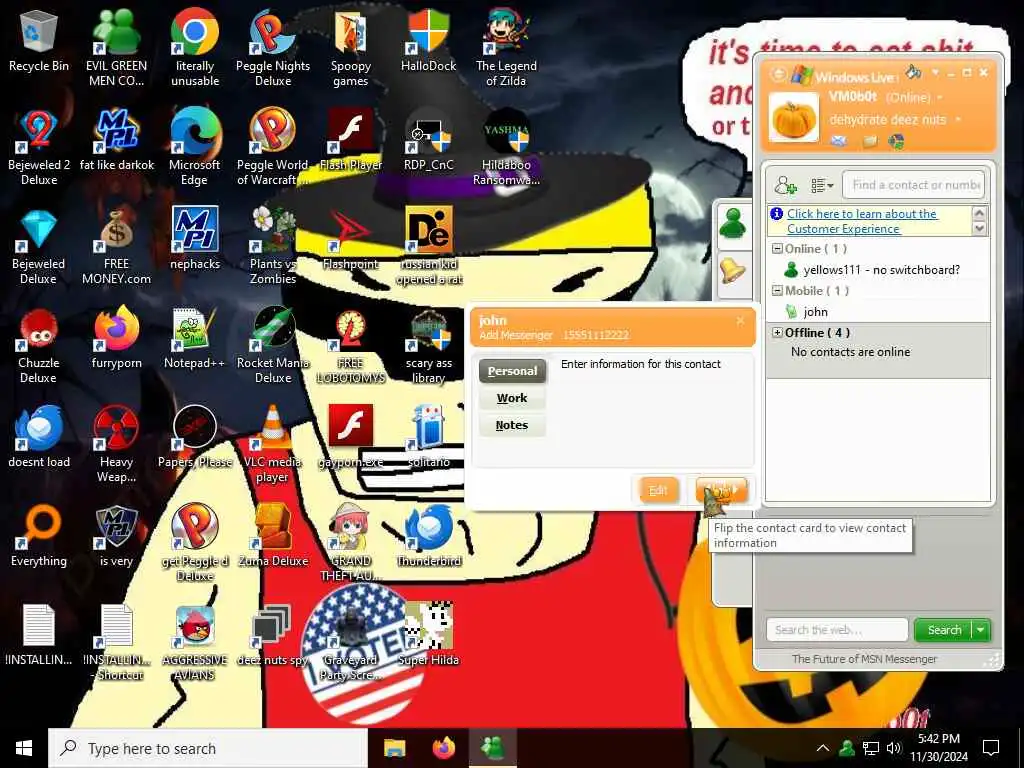This screenshot has height=768, width=1024.
Task: Open Zuma Deluxe shortcut
Action: click(x=273, y=537)
